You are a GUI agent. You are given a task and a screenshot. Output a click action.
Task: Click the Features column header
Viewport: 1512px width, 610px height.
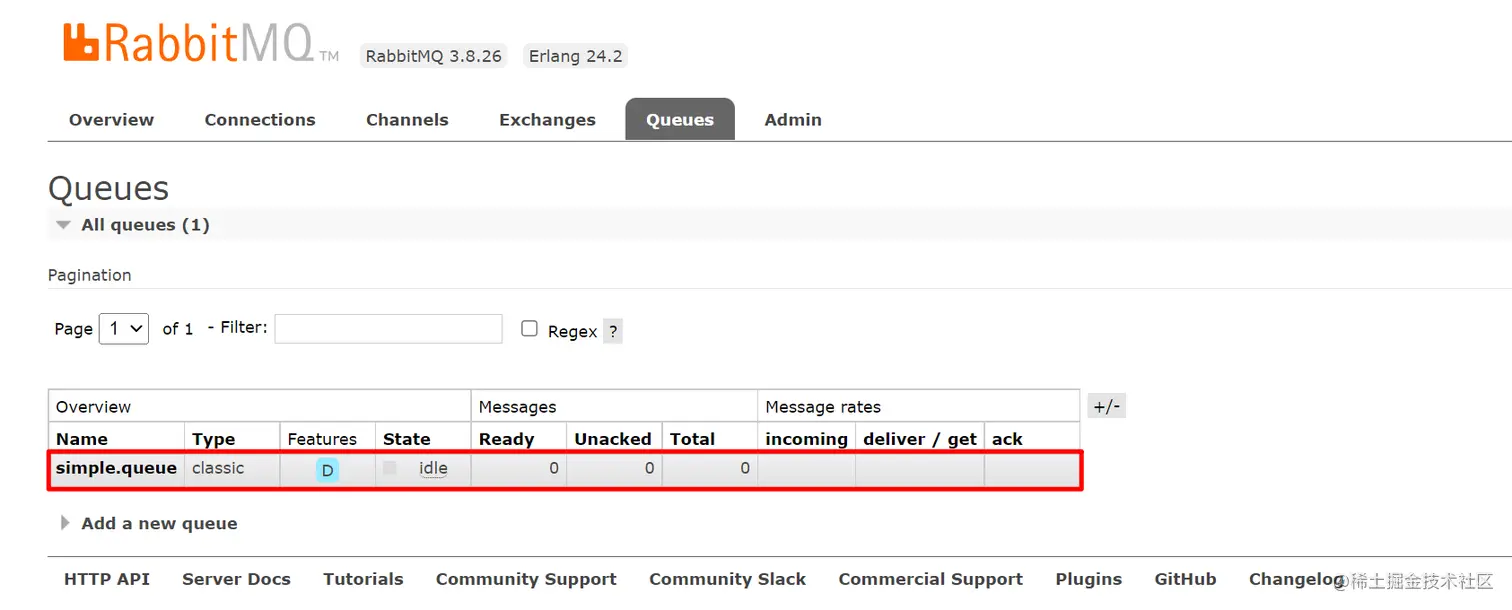322,439
